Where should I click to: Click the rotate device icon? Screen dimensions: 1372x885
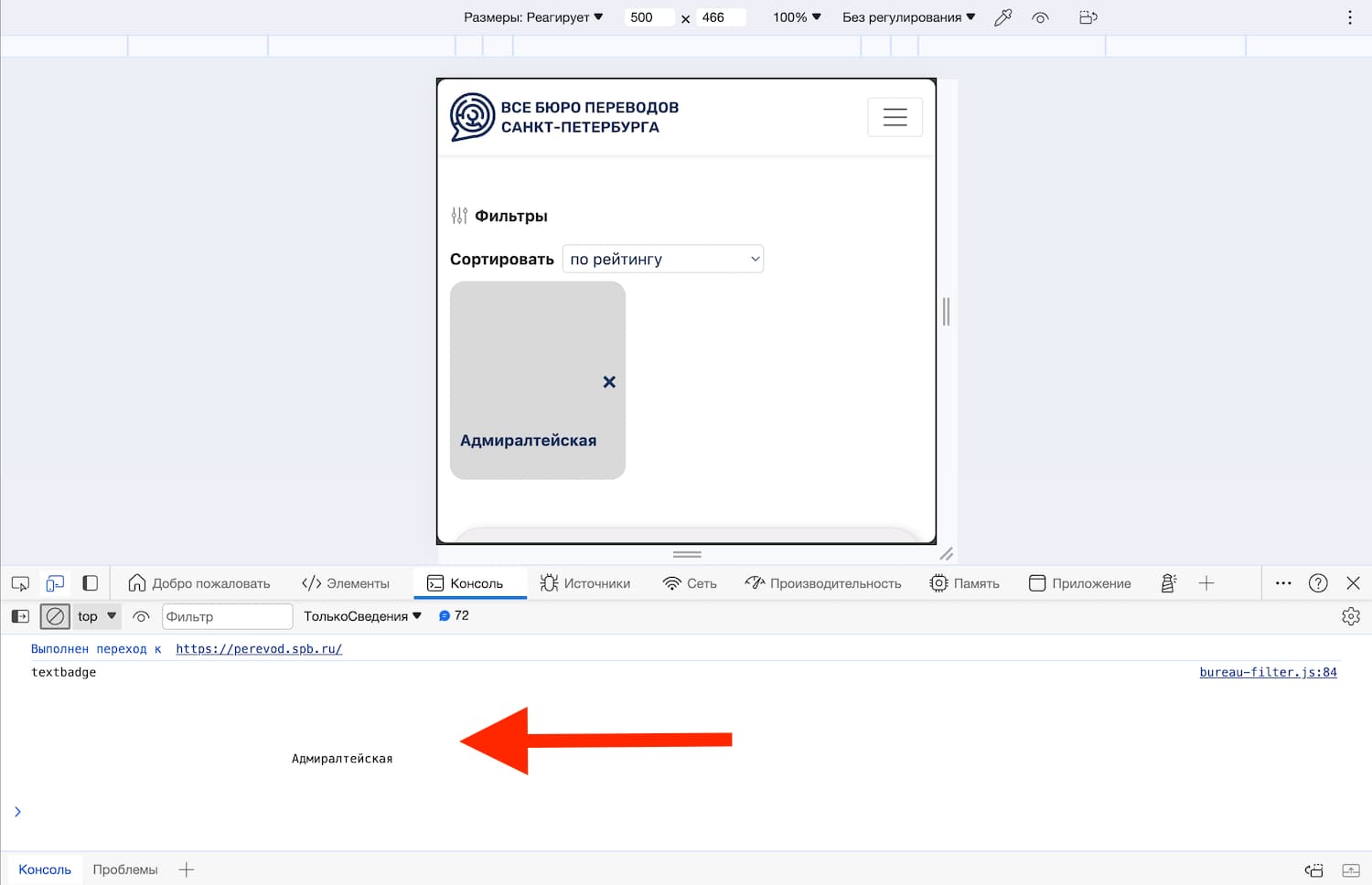[1088, 17]
